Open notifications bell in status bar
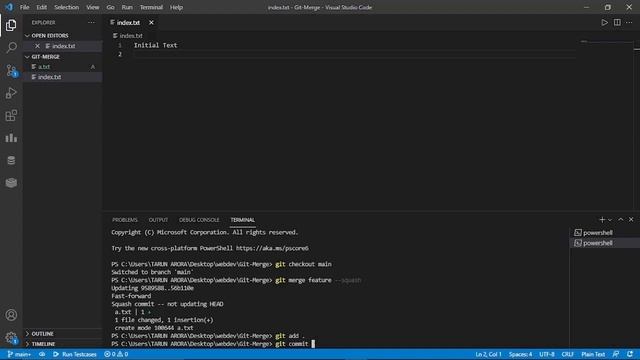The image size is (640, 360). point(630,354)
